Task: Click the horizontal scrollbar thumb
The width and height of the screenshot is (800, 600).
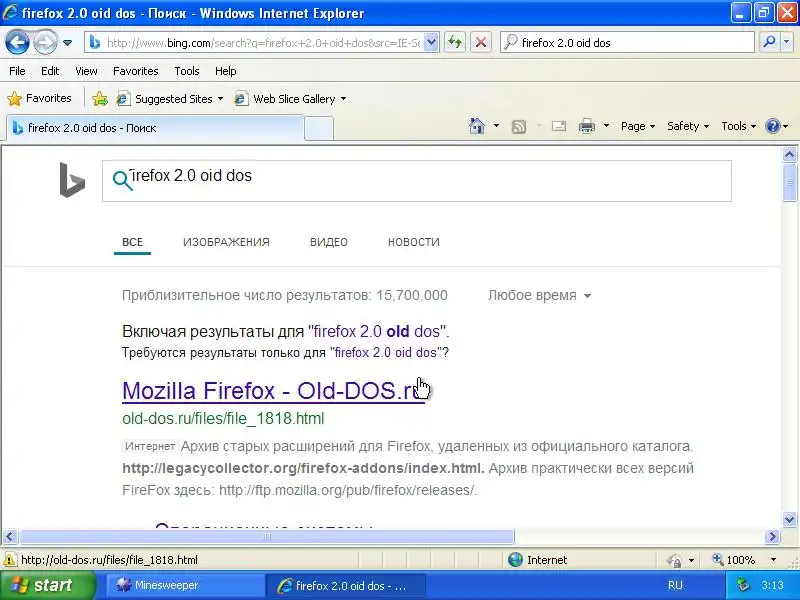Action: pos(266,536)
